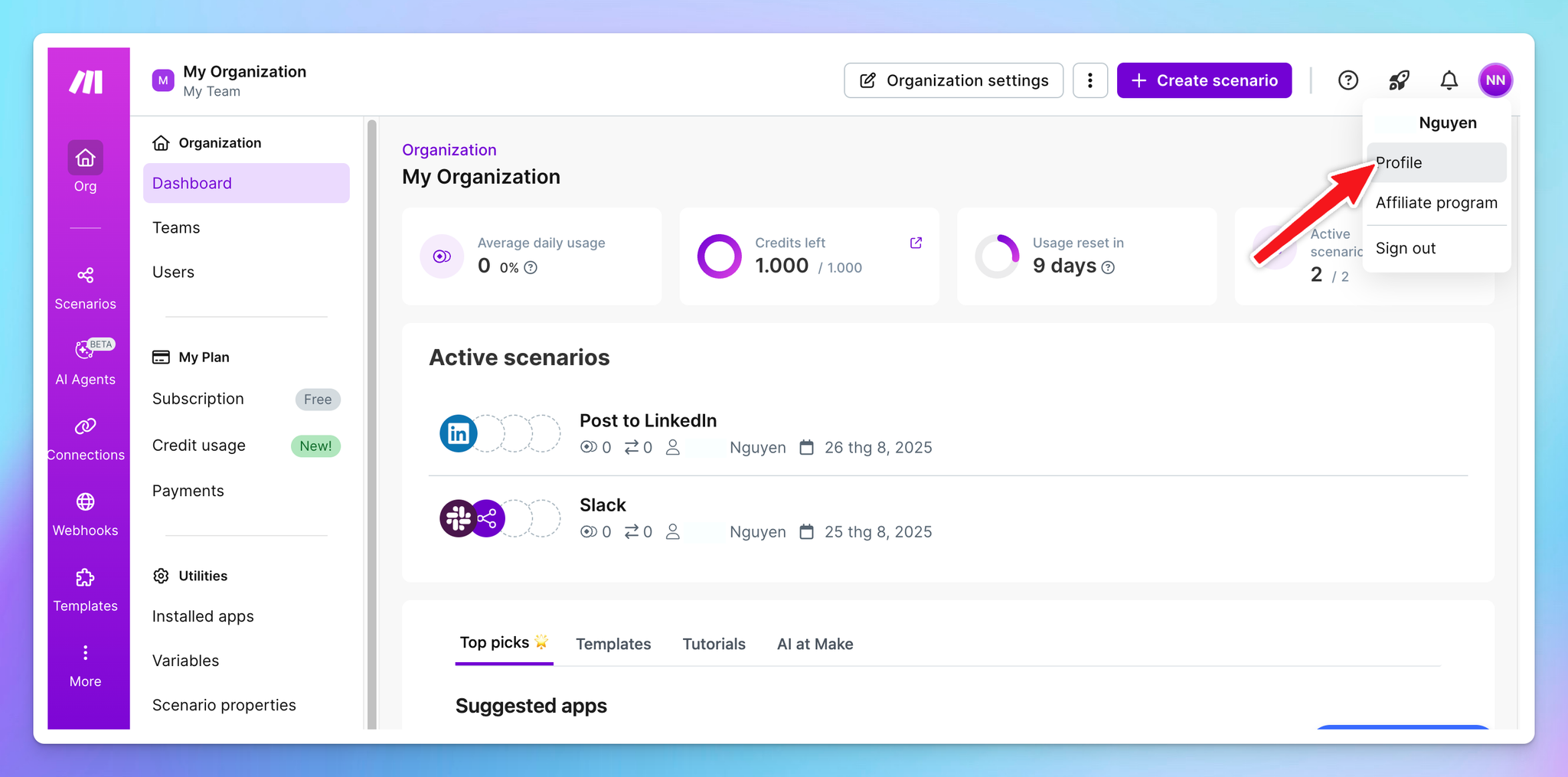Click the Nguyen name in user menu
Screen dimensions: 1568x777
tap(1447, 122)
